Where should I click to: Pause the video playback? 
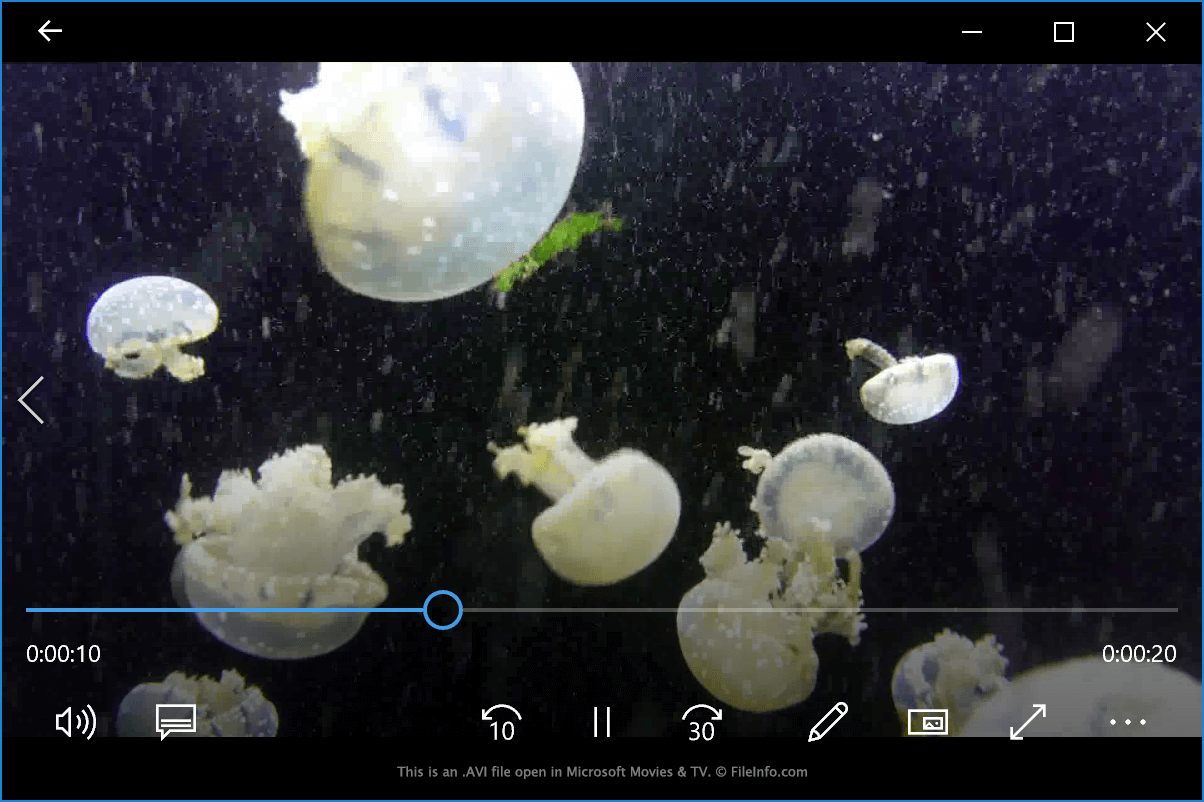[x=602, y=722]
